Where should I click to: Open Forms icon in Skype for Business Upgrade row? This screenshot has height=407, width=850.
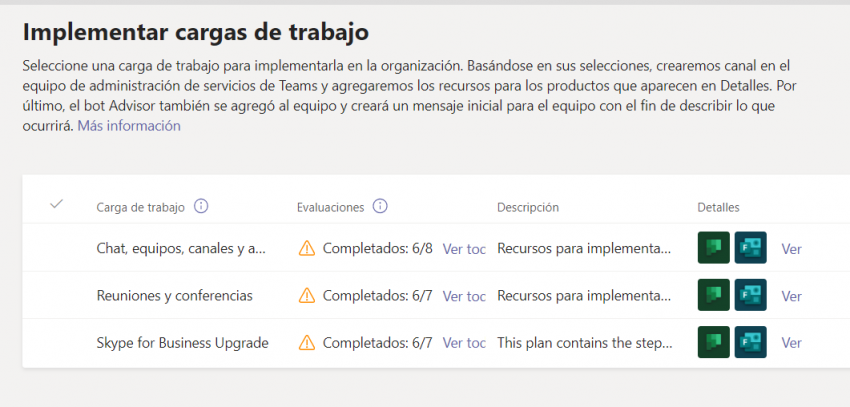tap(751, 342)
